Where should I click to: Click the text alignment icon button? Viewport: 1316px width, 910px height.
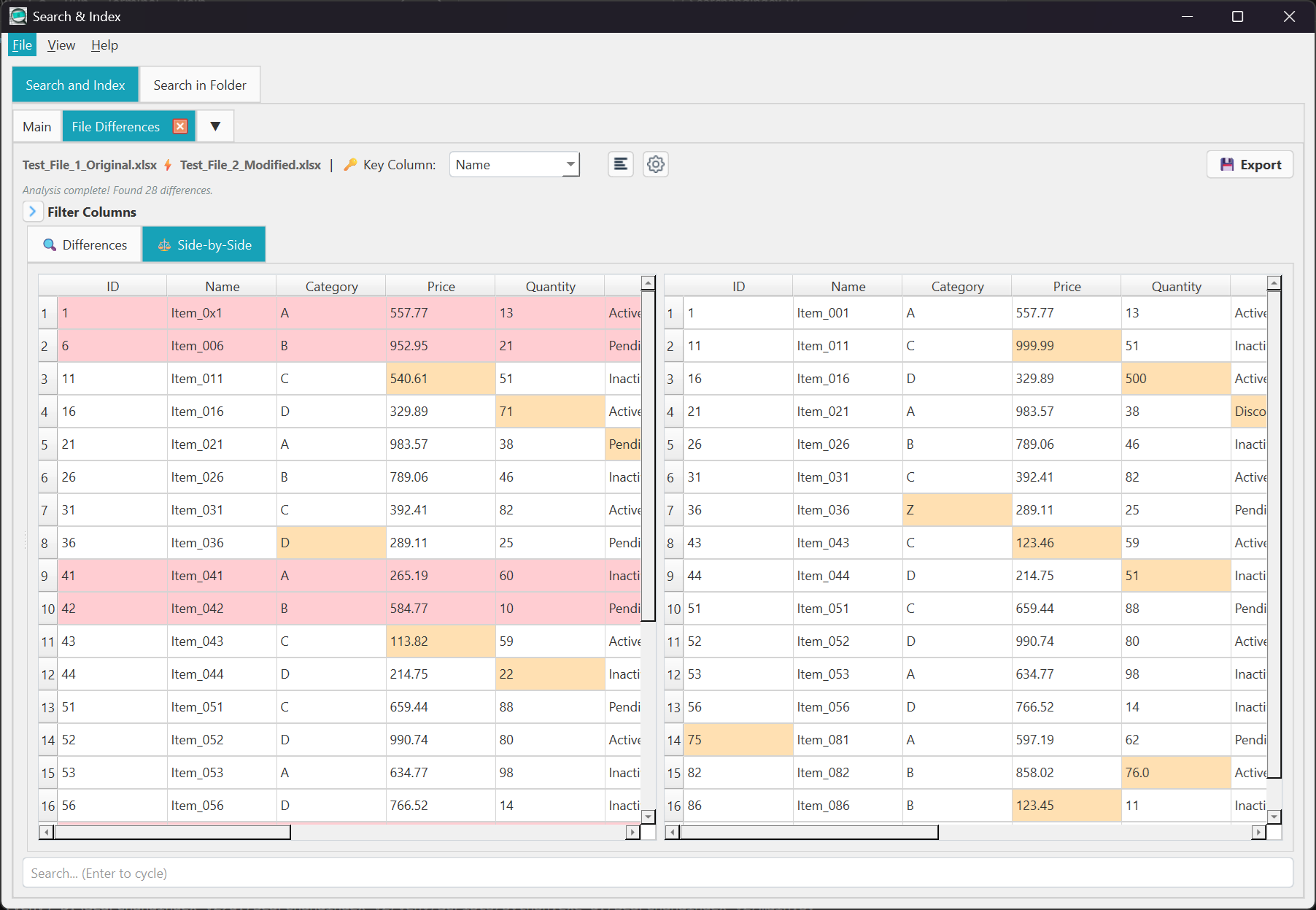[x=620, y=164]
